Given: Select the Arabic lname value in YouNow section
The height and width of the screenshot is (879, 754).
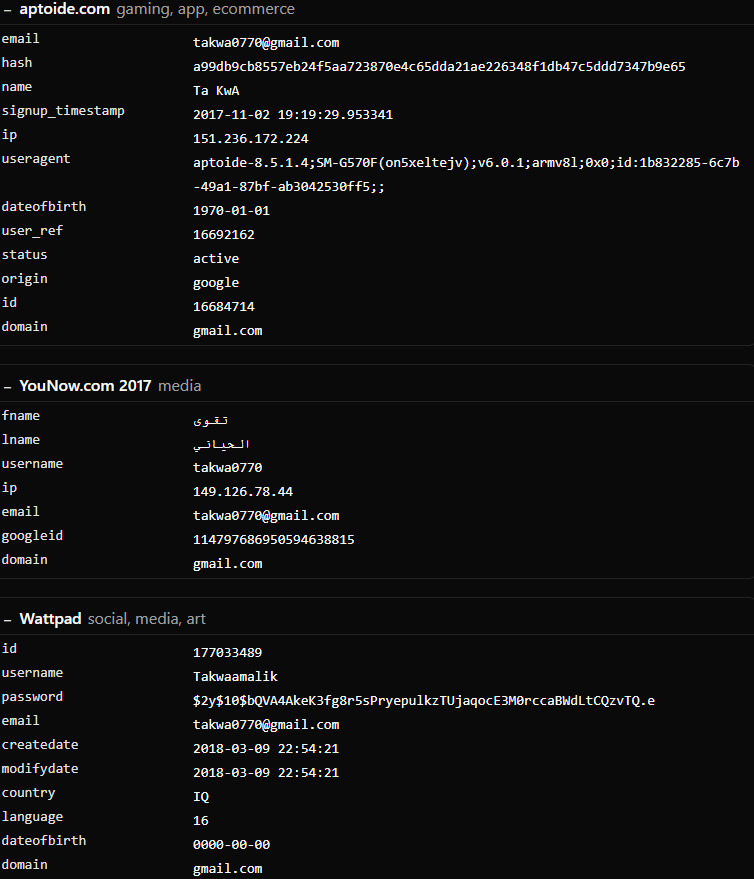Looking at the screenshot, I should coord(221,445).
